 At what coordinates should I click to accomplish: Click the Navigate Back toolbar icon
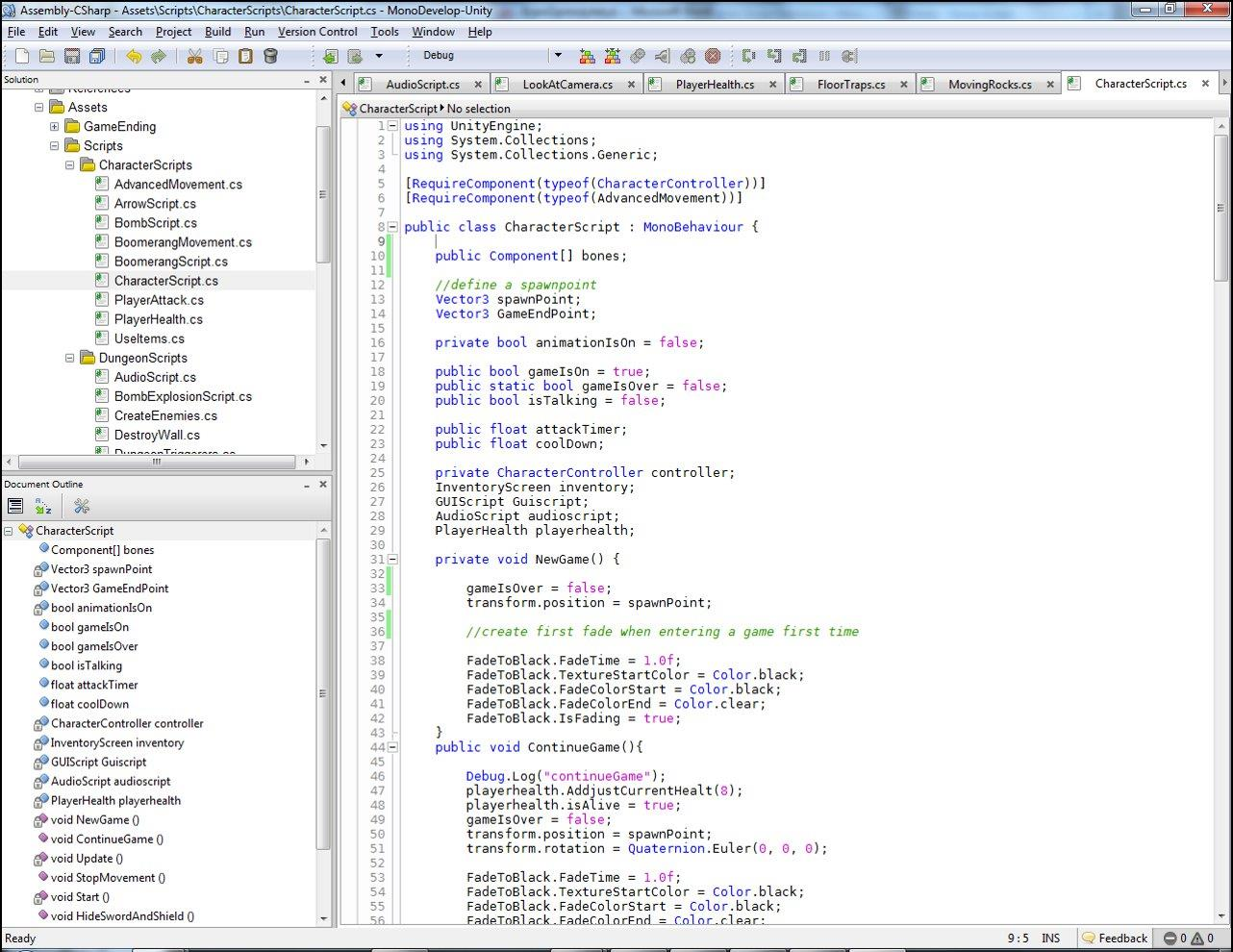330,56
